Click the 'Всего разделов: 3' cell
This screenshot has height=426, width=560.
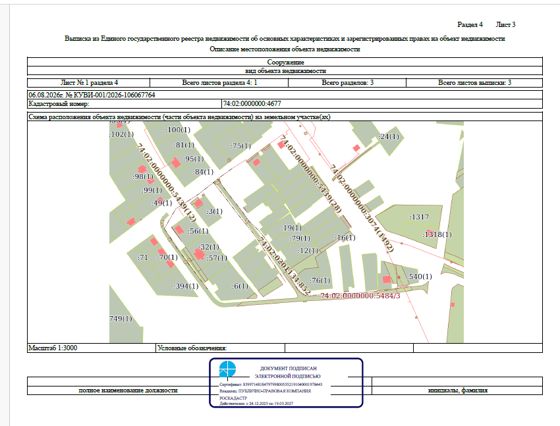click(x=348, y=82)
